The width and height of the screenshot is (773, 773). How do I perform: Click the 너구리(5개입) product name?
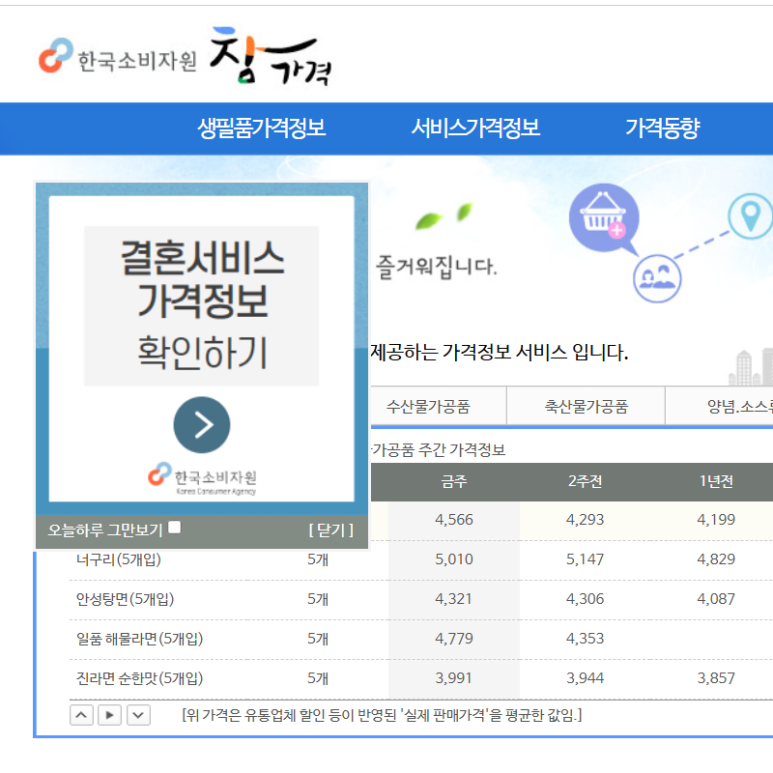(x=118, y=560)
